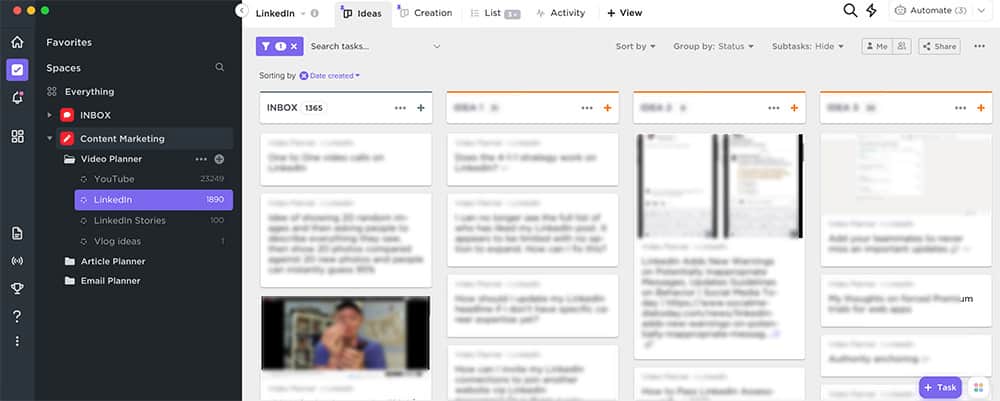
Task: Open INBOX column options ellipsis
Action: pos(401,108)
